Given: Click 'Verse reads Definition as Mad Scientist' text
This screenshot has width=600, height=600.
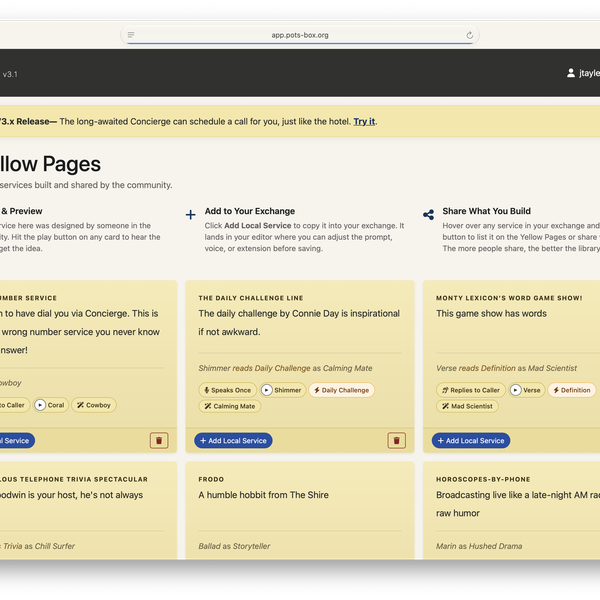Looking at the screenshot, I should coord(506,368).
